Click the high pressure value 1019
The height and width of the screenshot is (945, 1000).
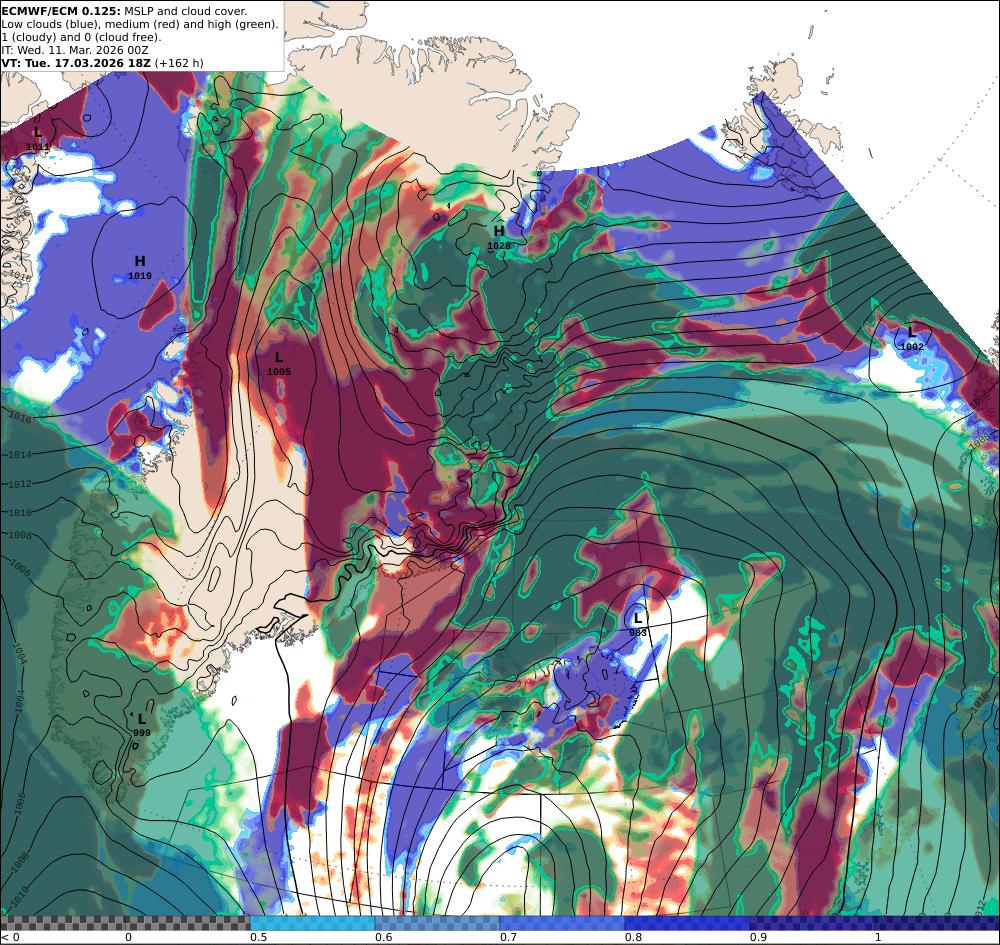(140, 275)
